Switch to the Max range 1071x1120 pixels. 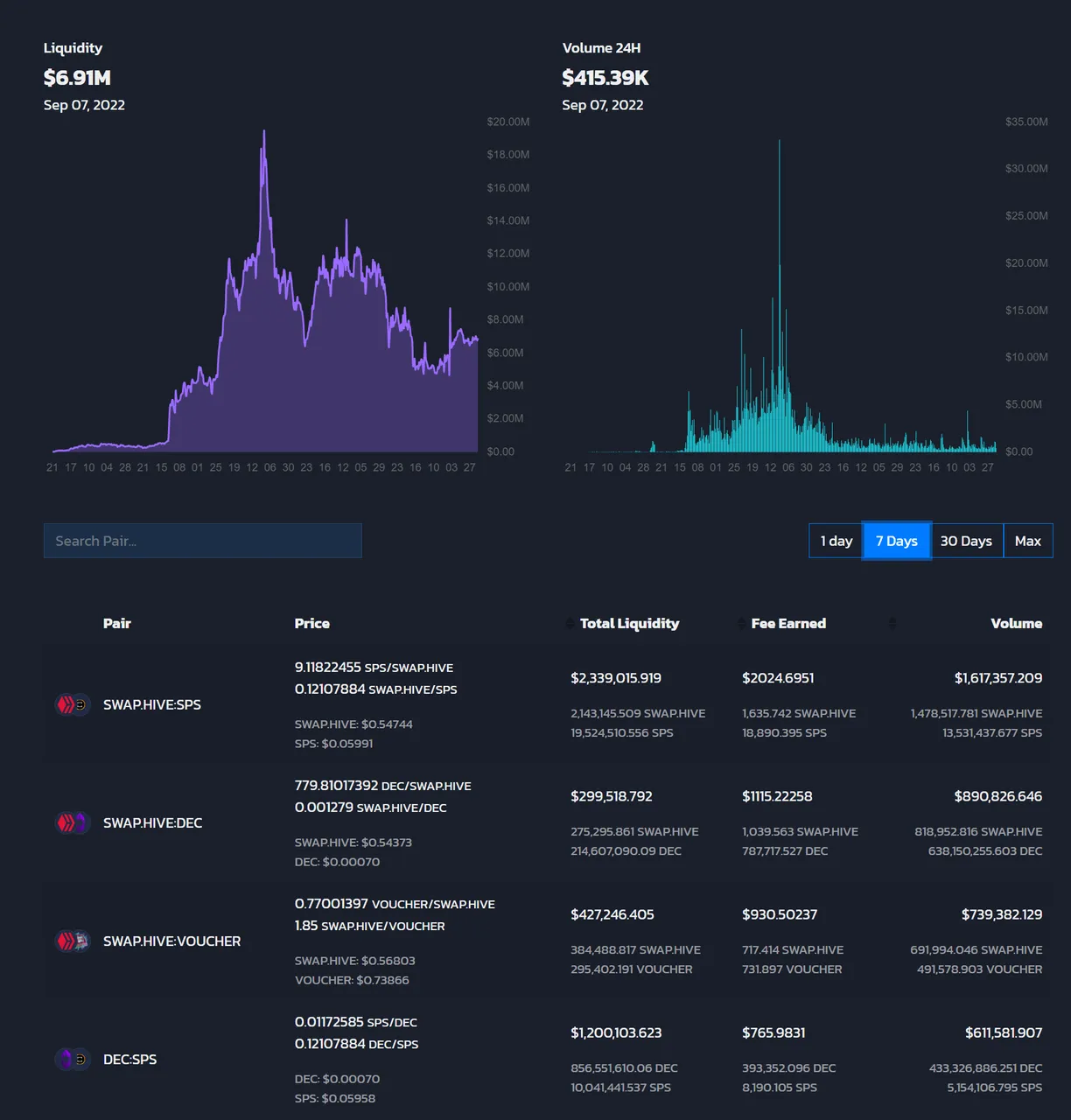click(1028, 541)
